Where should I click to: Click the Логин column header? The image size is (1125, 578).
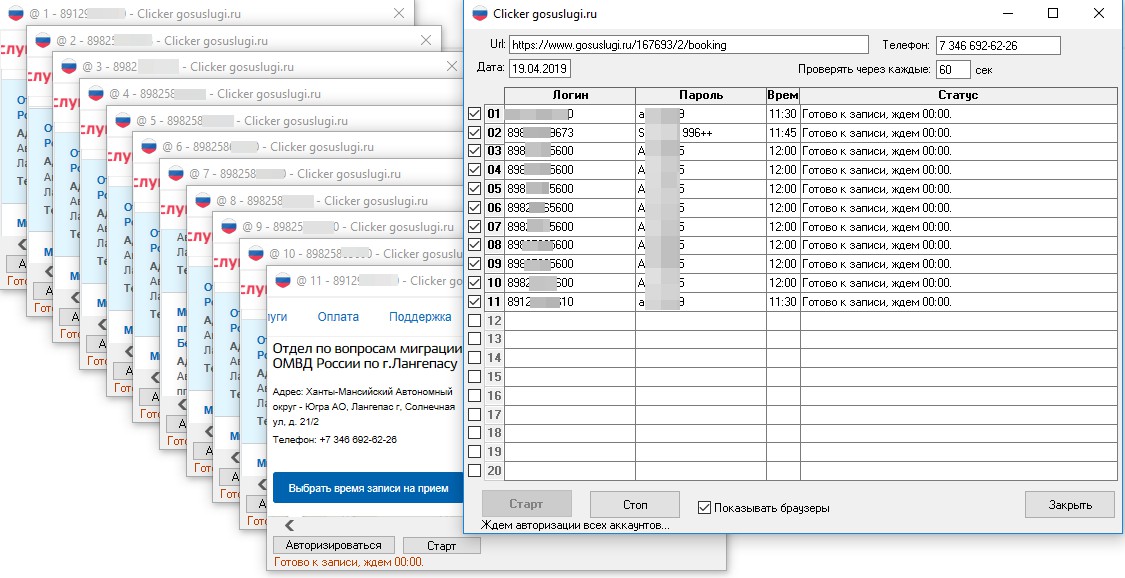pos(570,95)
